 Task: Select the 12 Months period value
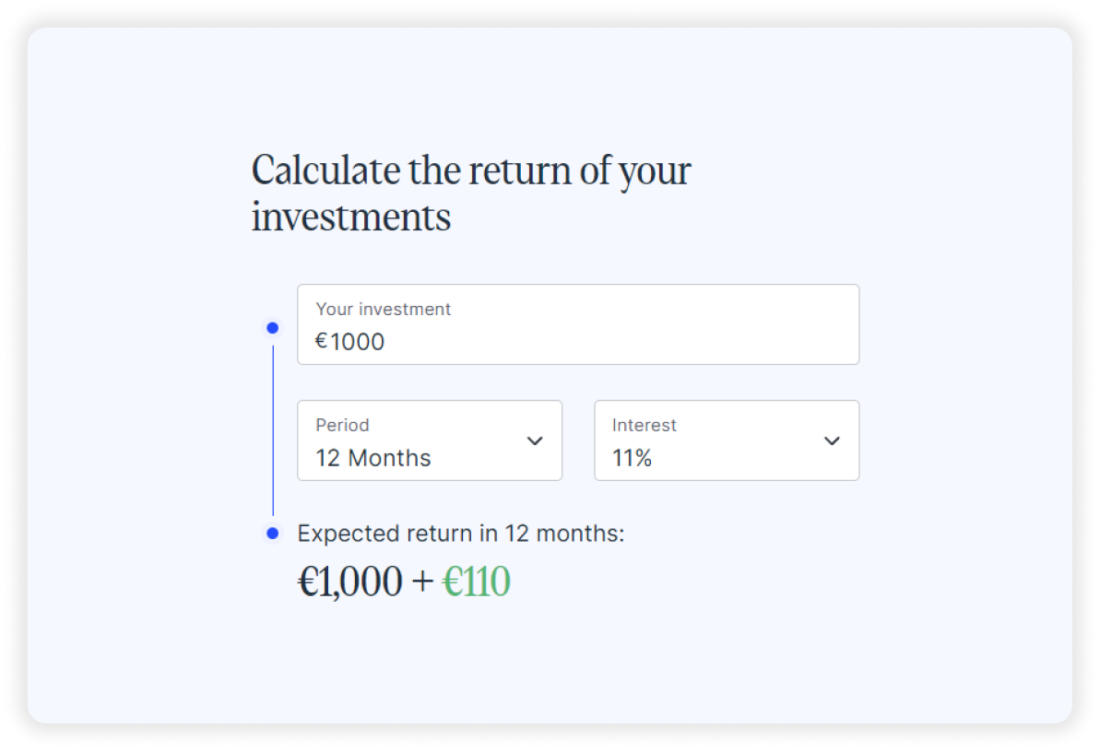point(372,457)
